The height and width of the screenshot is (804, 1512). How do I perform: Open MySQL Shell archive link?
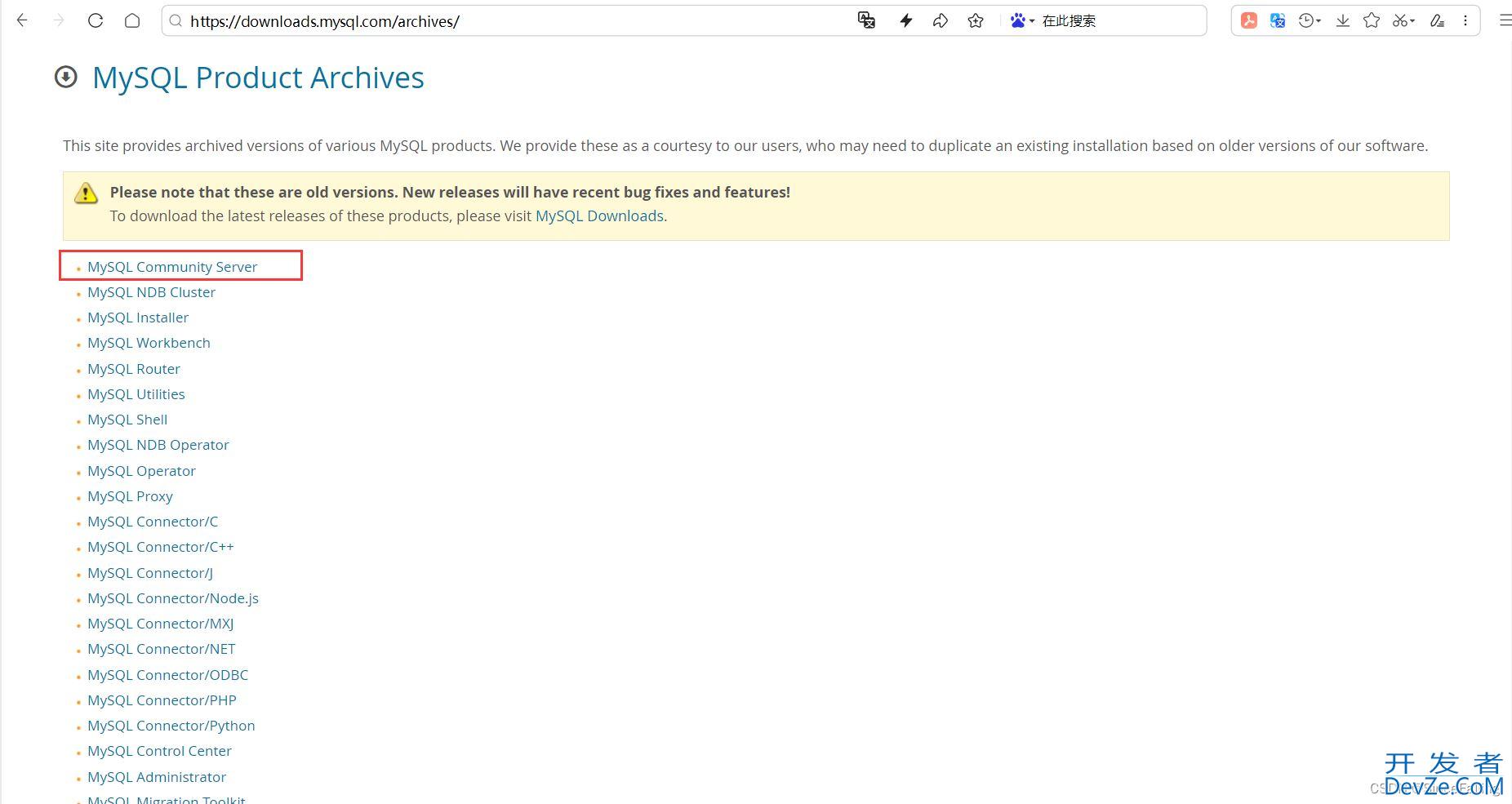[x=127, y=420]
